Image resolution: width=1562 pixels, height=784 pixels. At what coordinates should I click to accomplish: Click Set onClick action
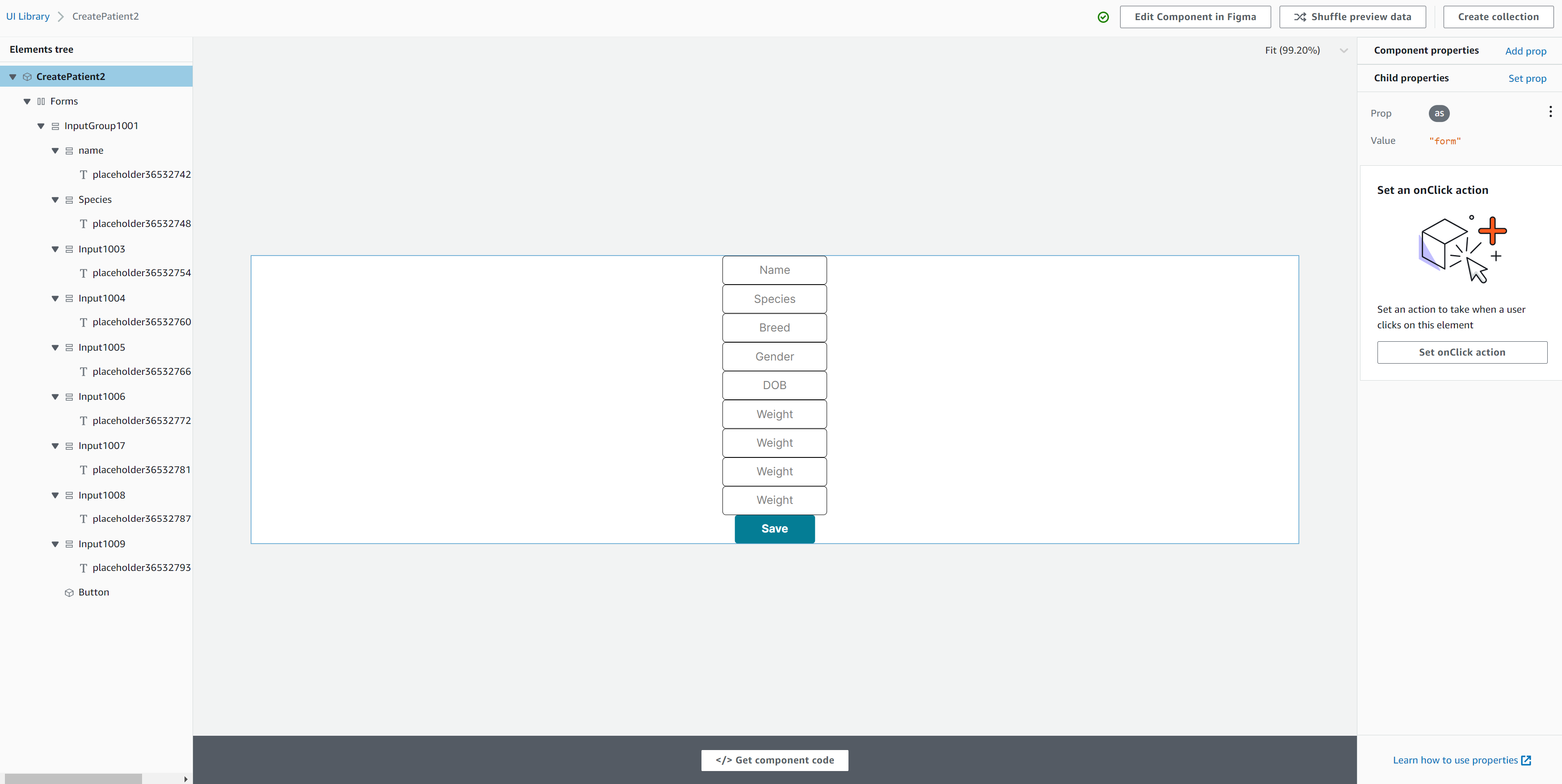(1462, 352)
